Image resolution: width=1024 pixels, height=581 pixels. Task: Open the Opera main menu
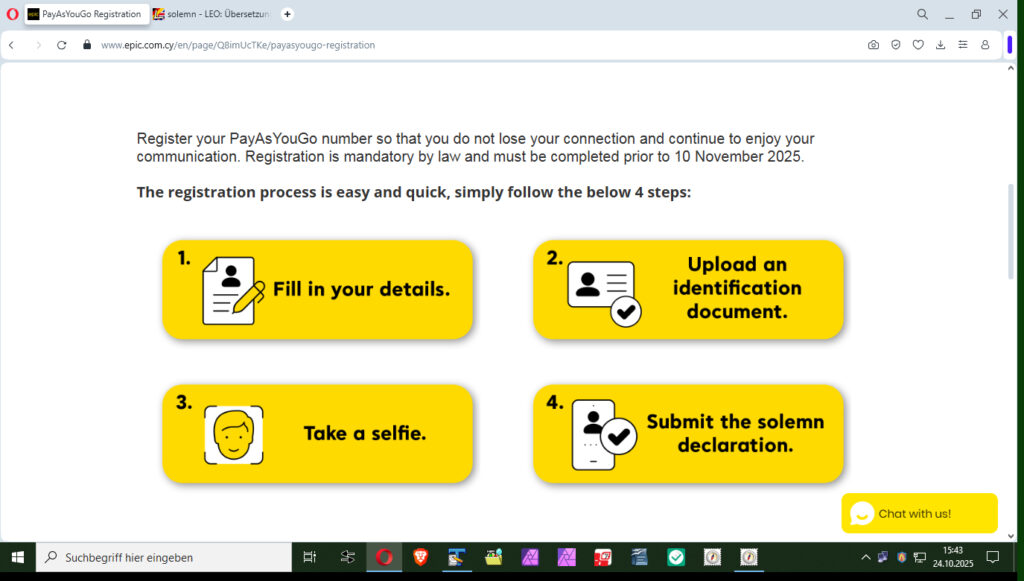click(x=12, y=14)
